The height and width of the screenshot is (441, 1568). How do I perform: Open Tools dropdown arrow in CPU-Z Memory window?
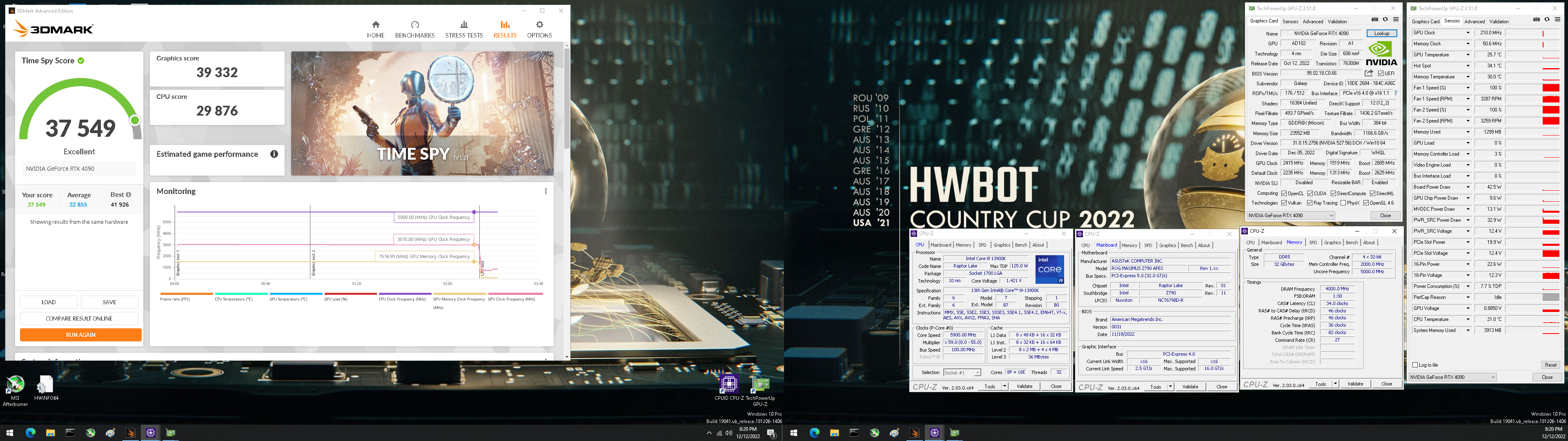1335,384
